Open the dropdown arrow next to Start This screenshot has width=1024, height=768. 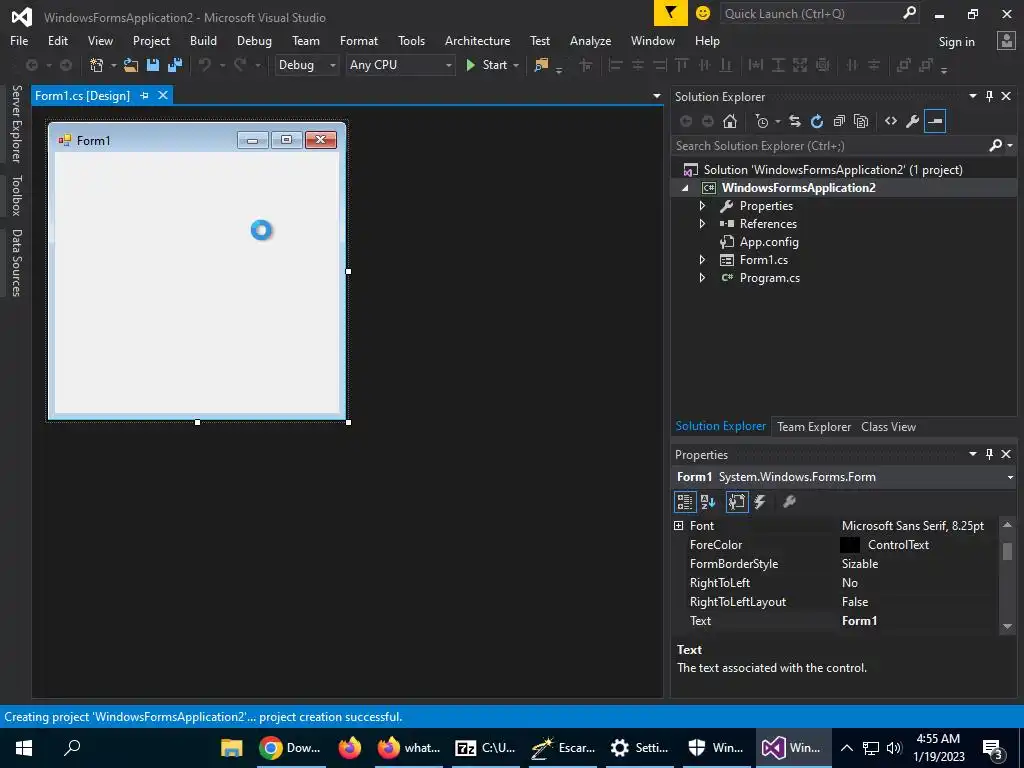[x=516, y=65]
